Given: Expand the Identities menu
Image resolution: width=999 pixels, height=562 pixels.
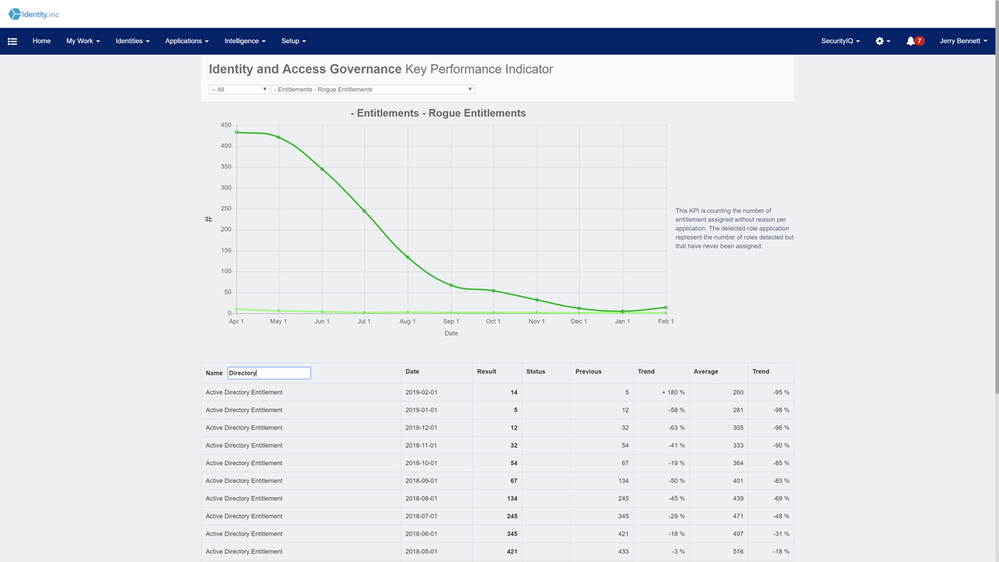Looking at the screenshot, I should point(132,42).
